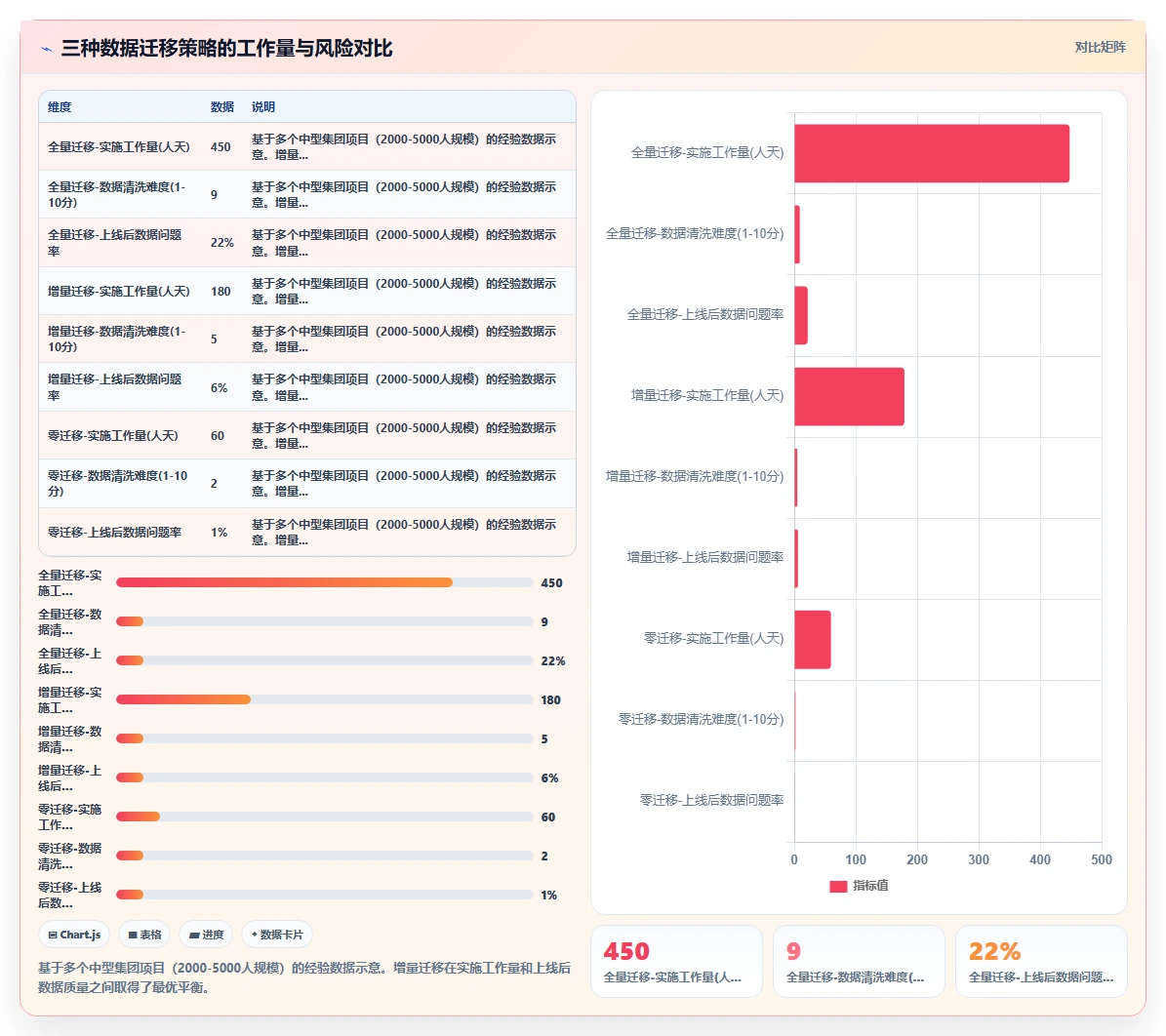Click the 零迁移-实施工作量 60 progress bar
The width and height of the screenshot is (1166, 1036).
324,817
